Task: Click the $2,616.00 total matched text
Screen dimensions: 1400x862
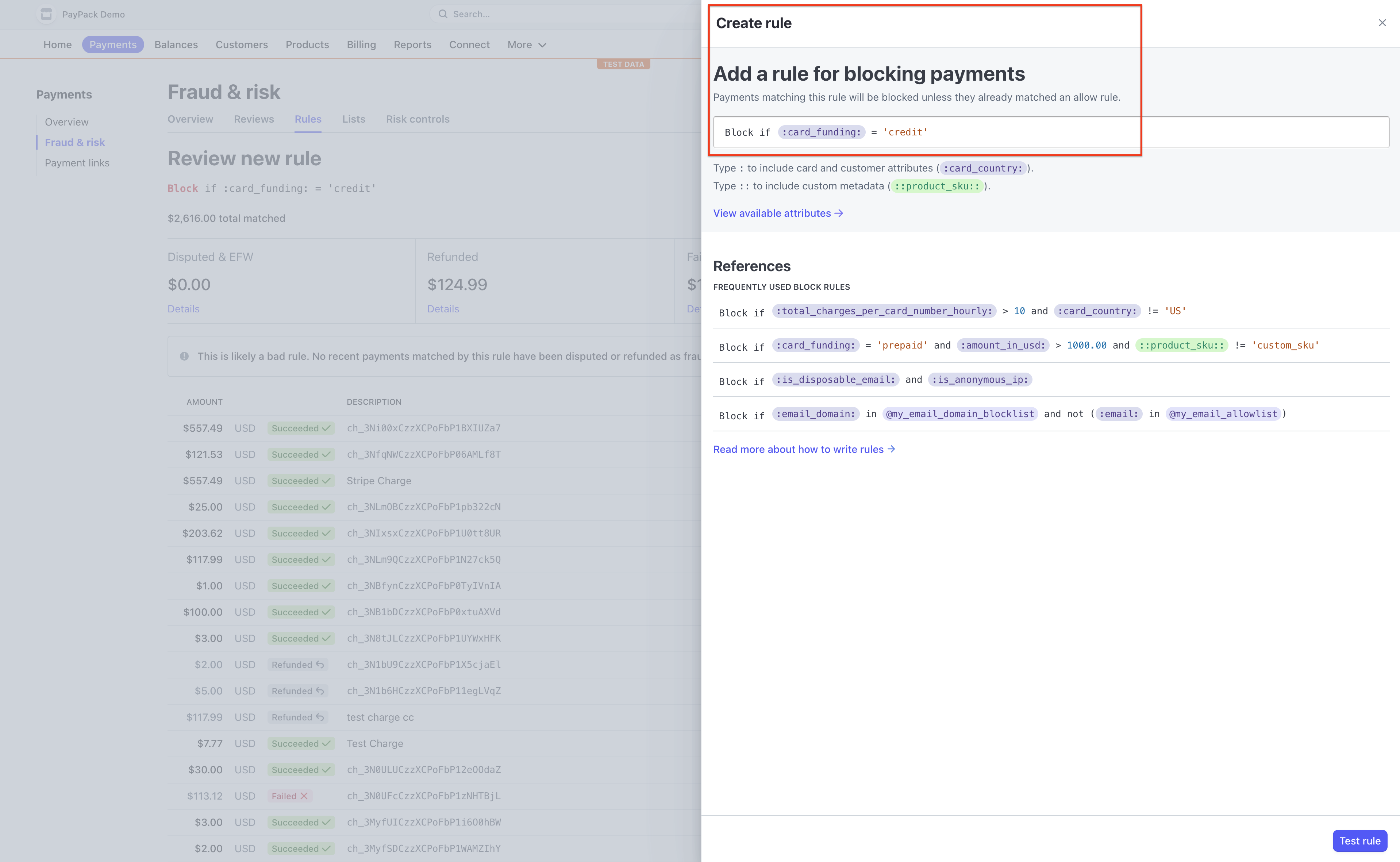Action: (226, 218)
